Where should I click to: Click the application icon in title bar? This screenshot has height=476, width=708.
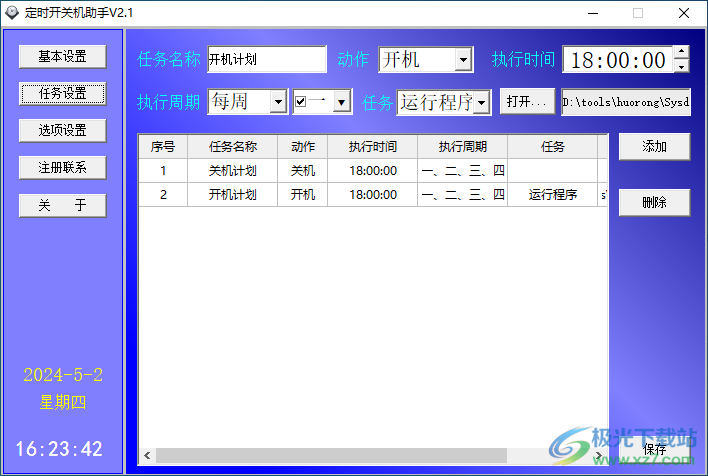pos(11,13)
